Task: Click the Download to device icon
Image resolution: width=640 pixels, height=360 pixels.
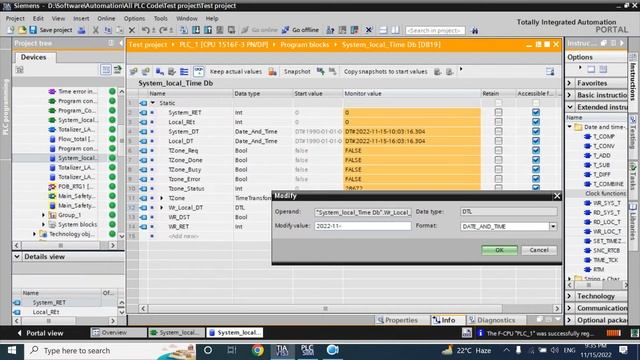Action: coord(196,30)
